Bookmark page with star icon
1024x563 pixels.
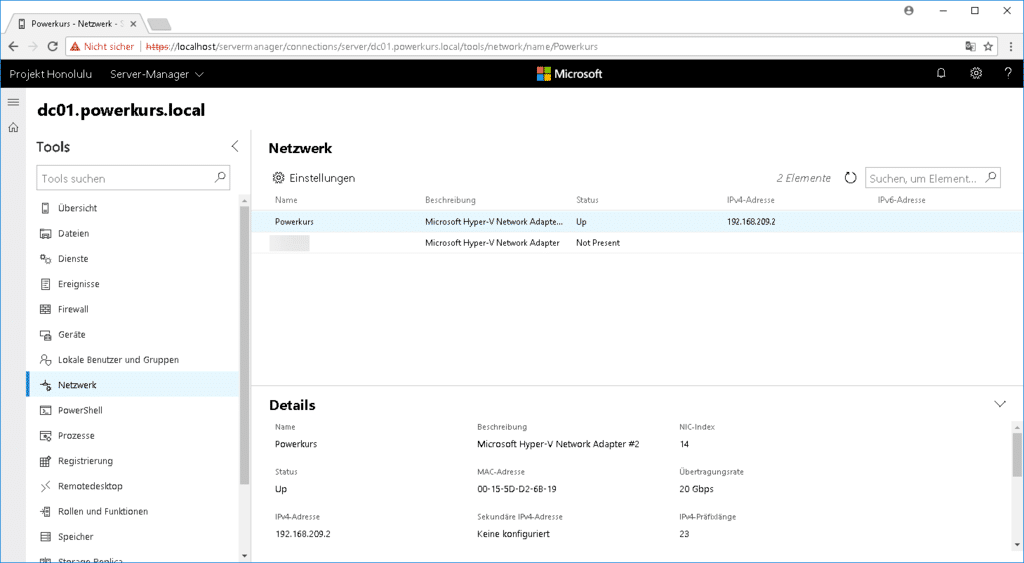click(x=988, y=47)
